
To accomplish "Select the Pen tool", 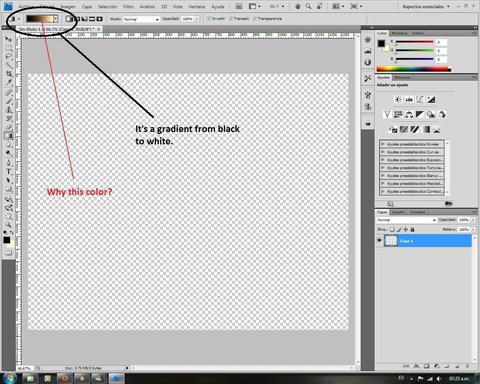I will click(8, 163).
